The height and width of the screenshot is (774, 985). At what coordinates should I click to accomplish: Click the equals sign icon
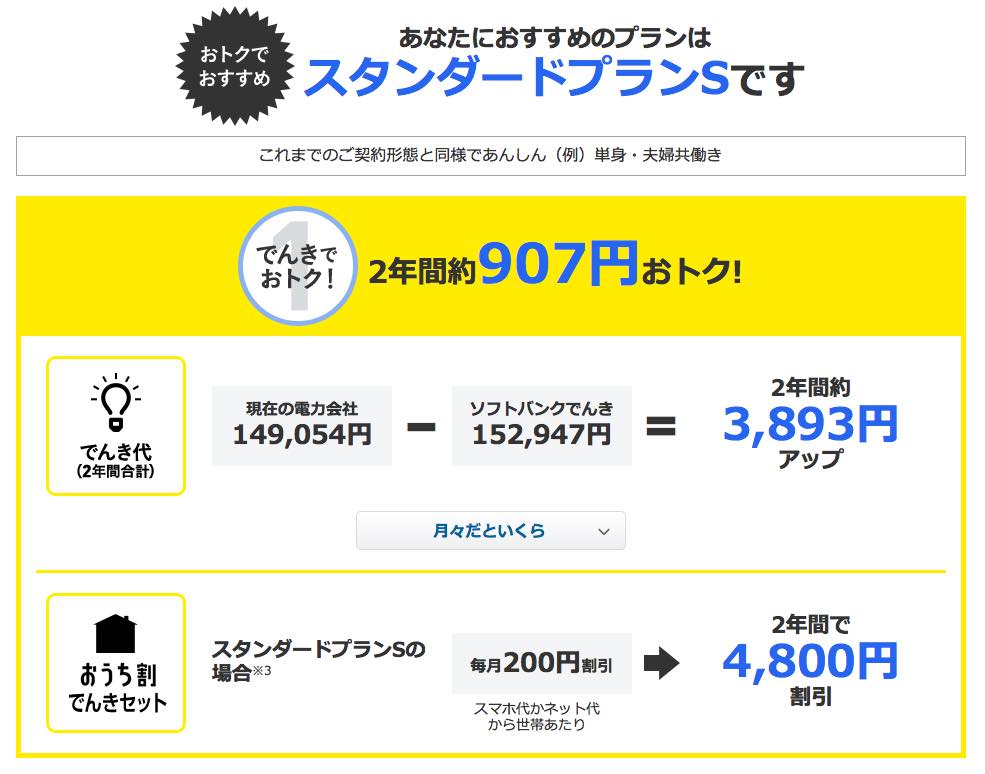tap(661, 427)
